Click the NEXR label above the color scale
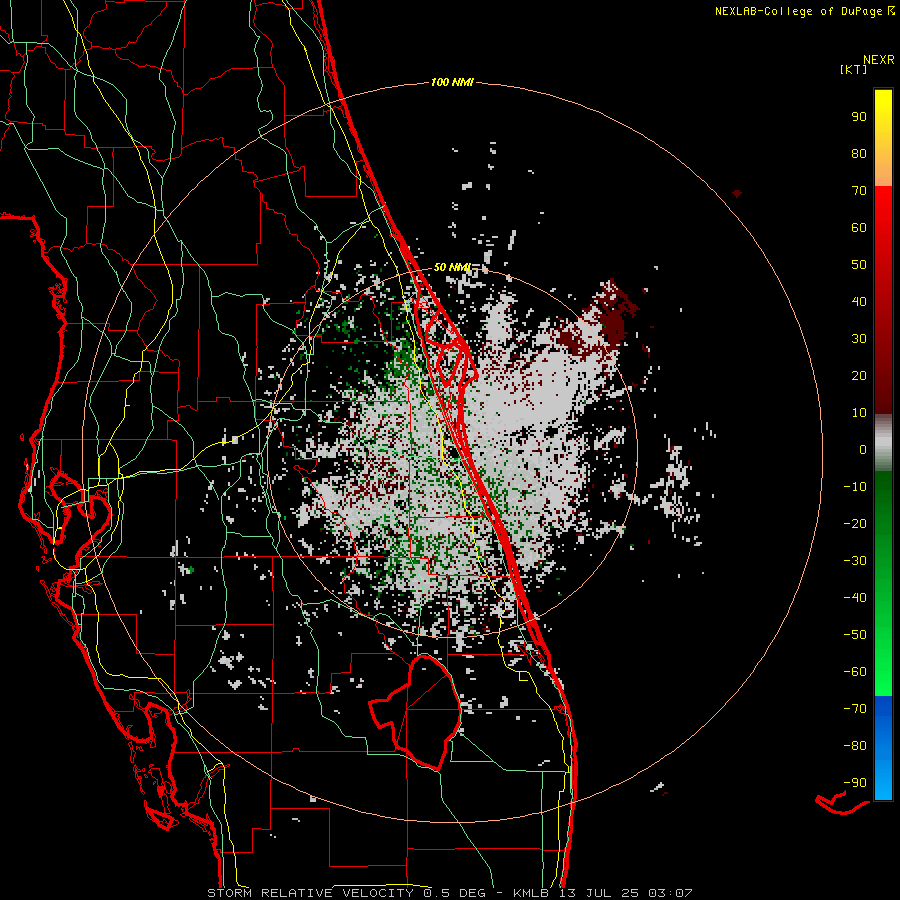The width and height of the screenshot is (900, 900). click(879, 60)
